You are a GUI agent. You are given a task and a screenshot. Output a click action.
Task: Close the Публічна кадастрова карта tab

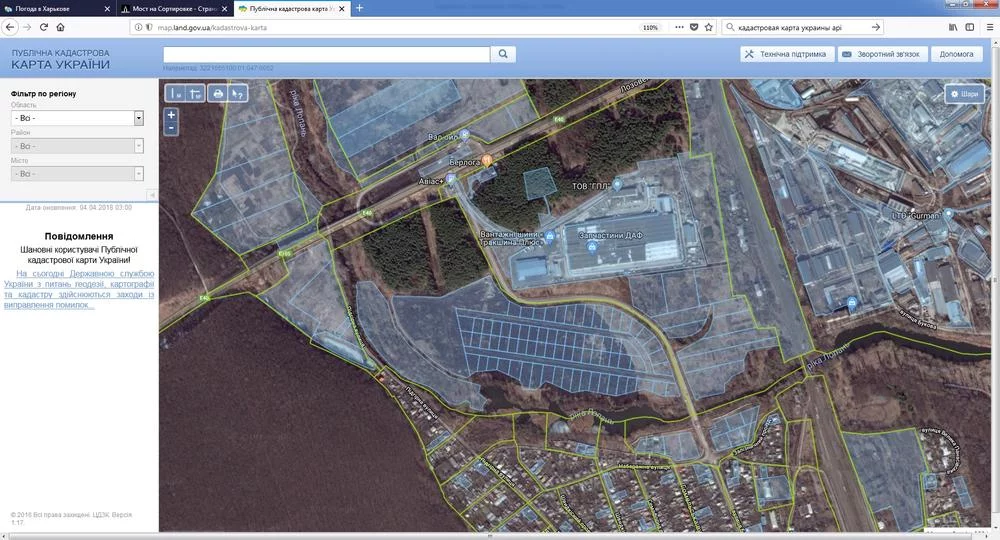342,9
